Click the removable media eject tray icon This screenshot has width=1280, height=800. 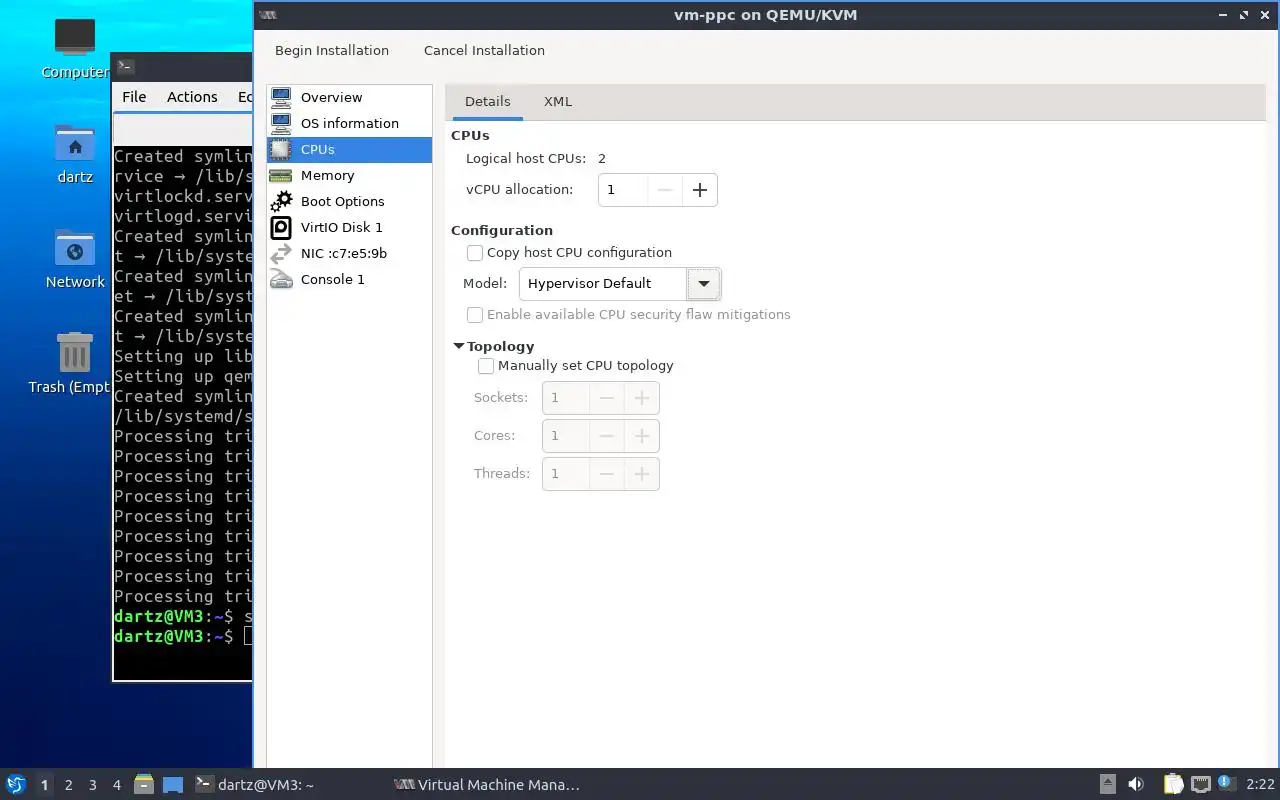[1108, 784]
